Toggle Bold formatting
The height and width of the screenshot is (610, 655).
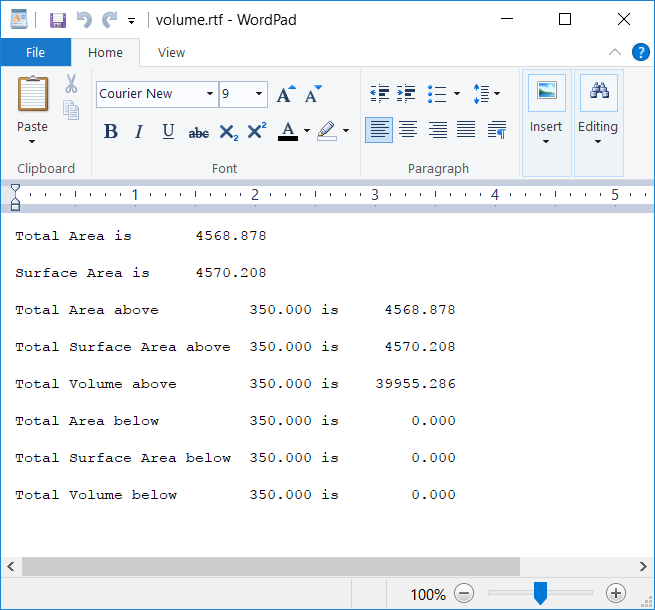click(111, 131)
